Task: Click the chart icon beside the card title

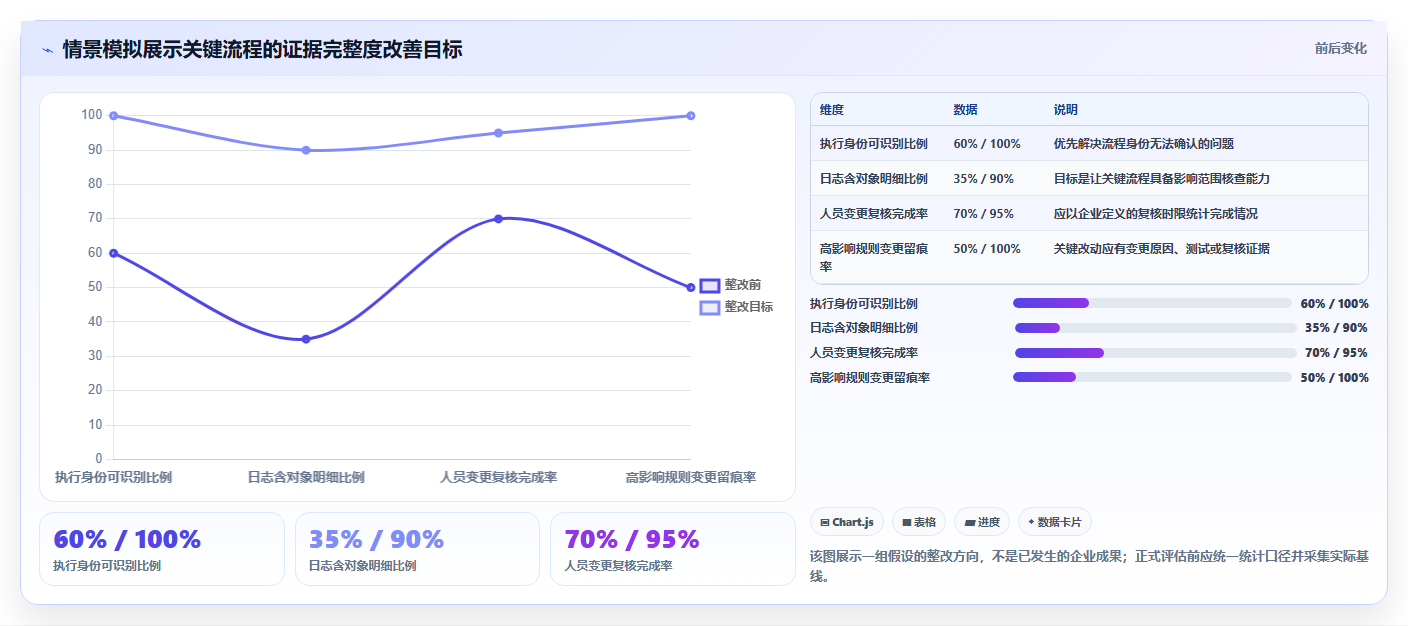Action: click(x=47, y=50)
